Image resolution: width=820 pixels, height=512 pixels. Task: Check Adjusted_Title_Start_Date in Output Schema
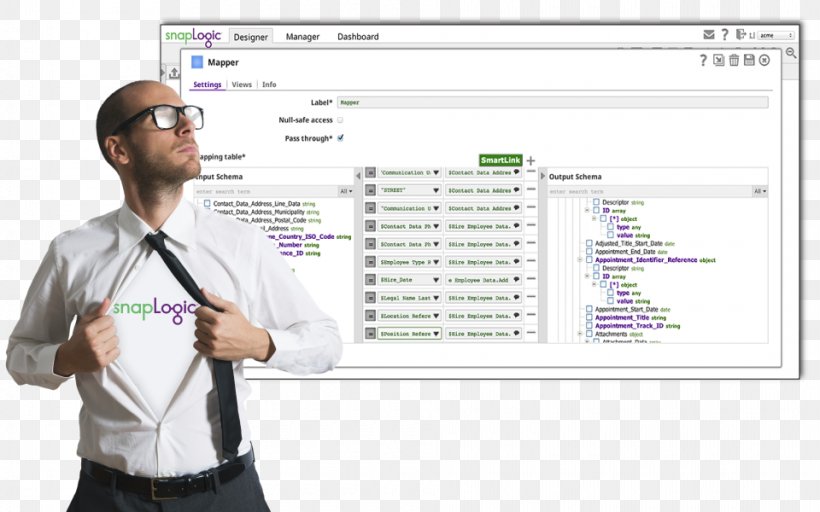[x=589, y=243]
